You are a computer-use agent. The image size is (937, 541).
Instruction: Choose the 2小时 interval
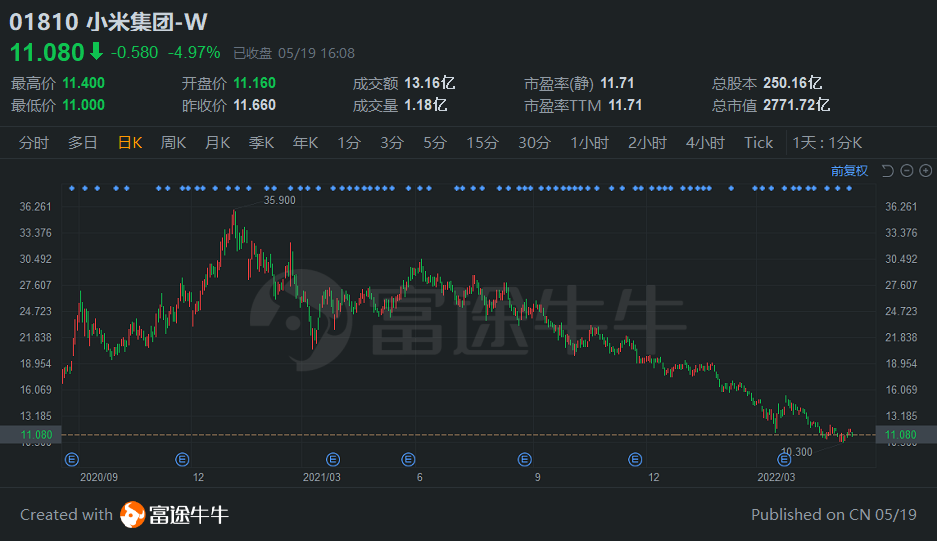[647, 143]
